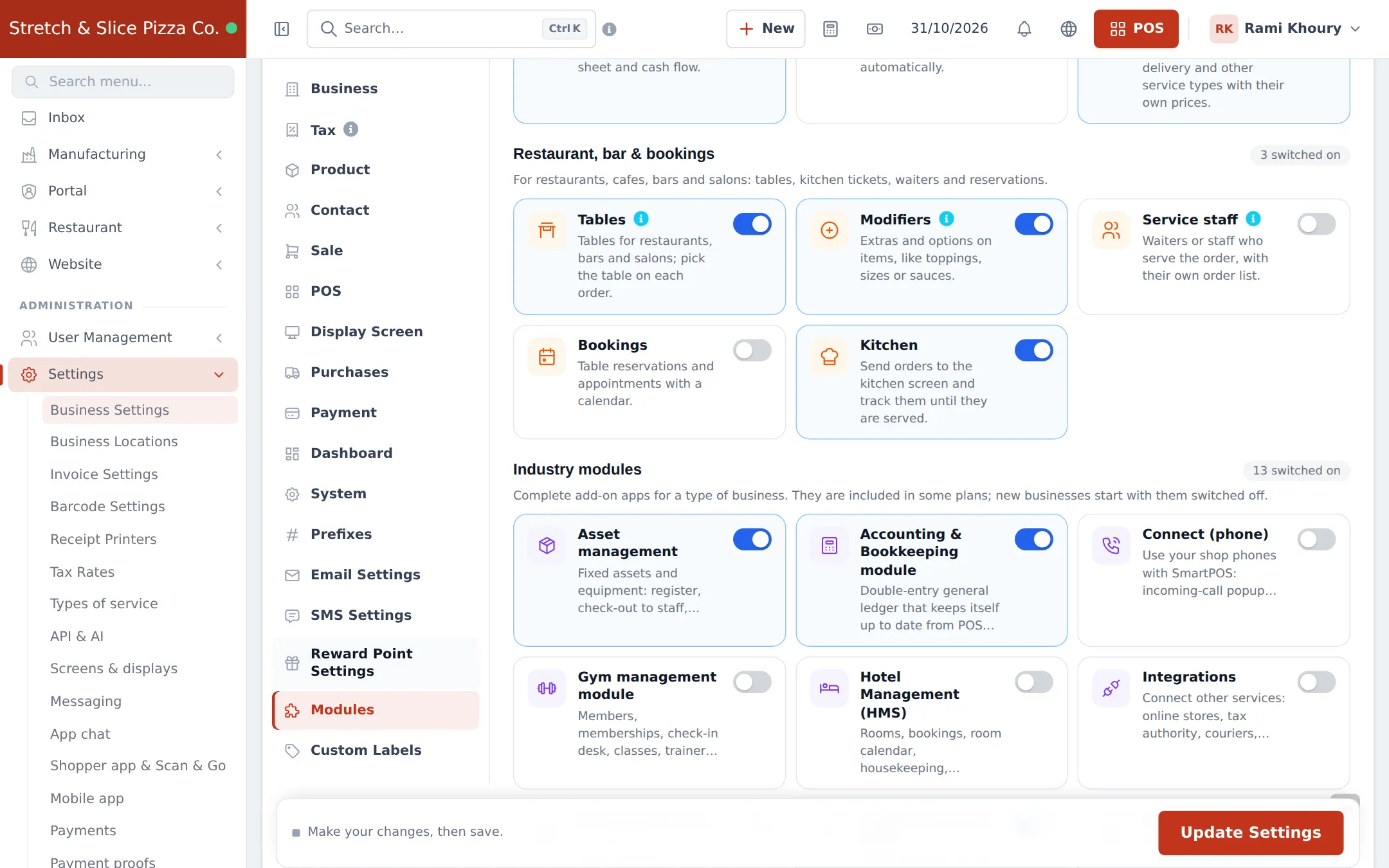This screenshot has height=868, width=1389.
Task: Click the Update Settings button
Action: click(x=1251, y=833)
